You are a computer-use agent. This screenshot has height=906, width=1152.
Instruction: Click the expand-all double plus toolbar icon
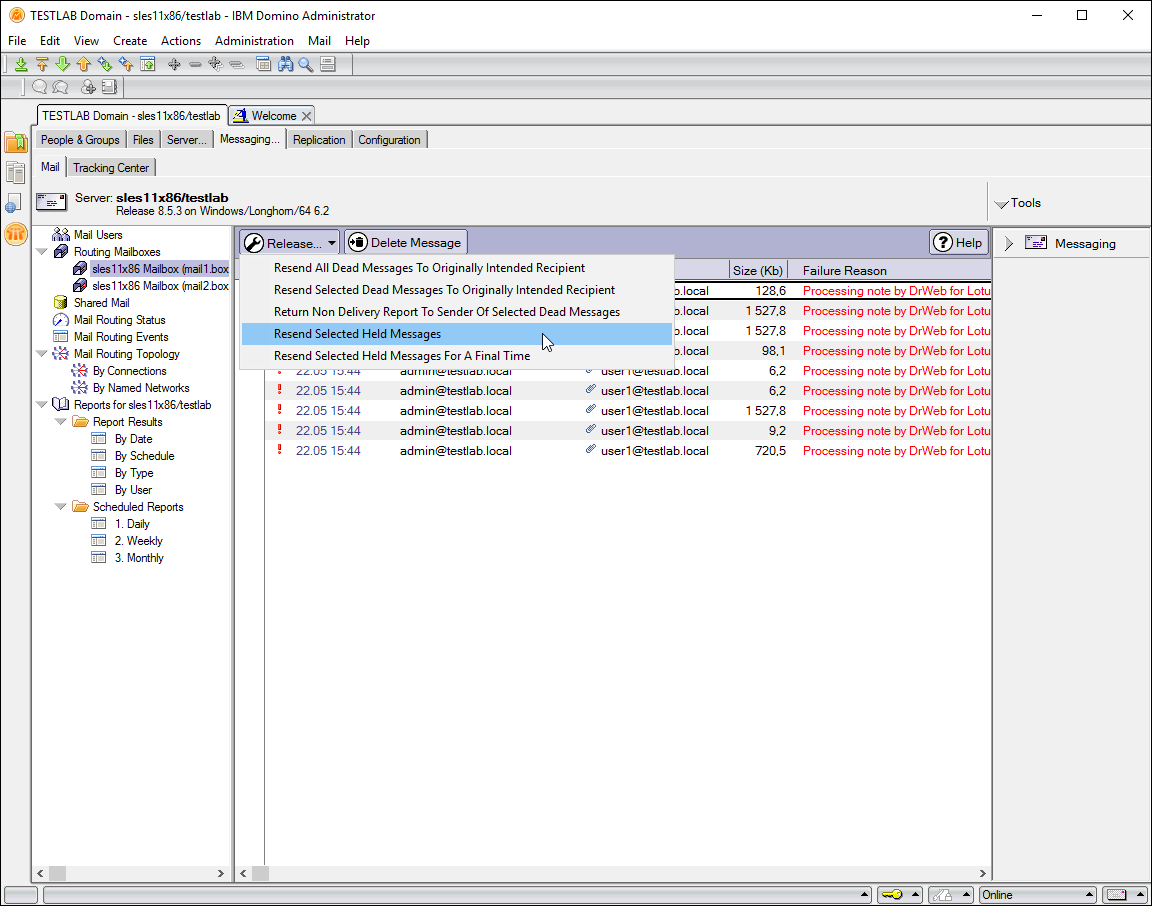tap(215, 65)
